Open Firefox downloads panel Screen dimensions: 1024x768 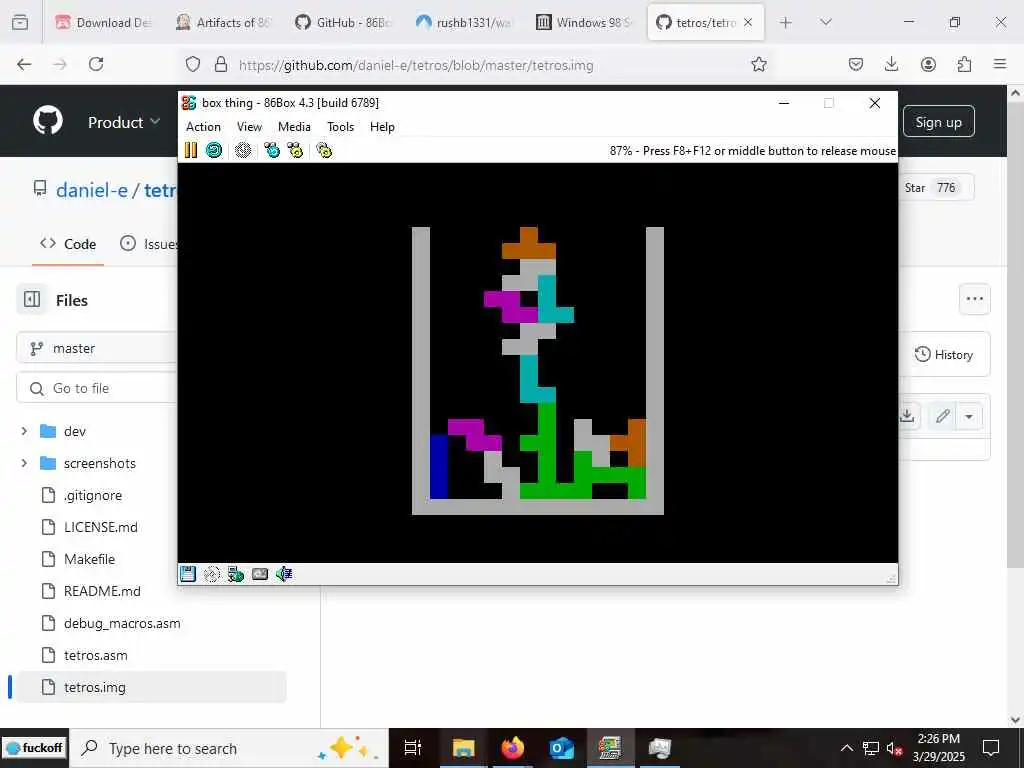point(891,64)
